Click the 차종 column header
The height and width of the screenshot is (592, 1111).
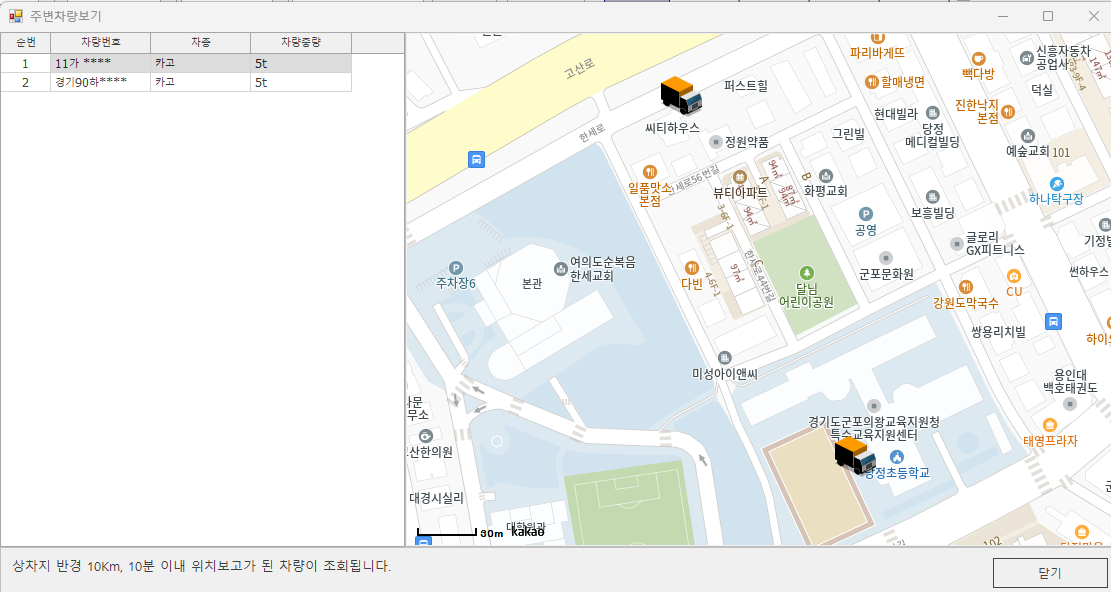click(x=200, y=42)
